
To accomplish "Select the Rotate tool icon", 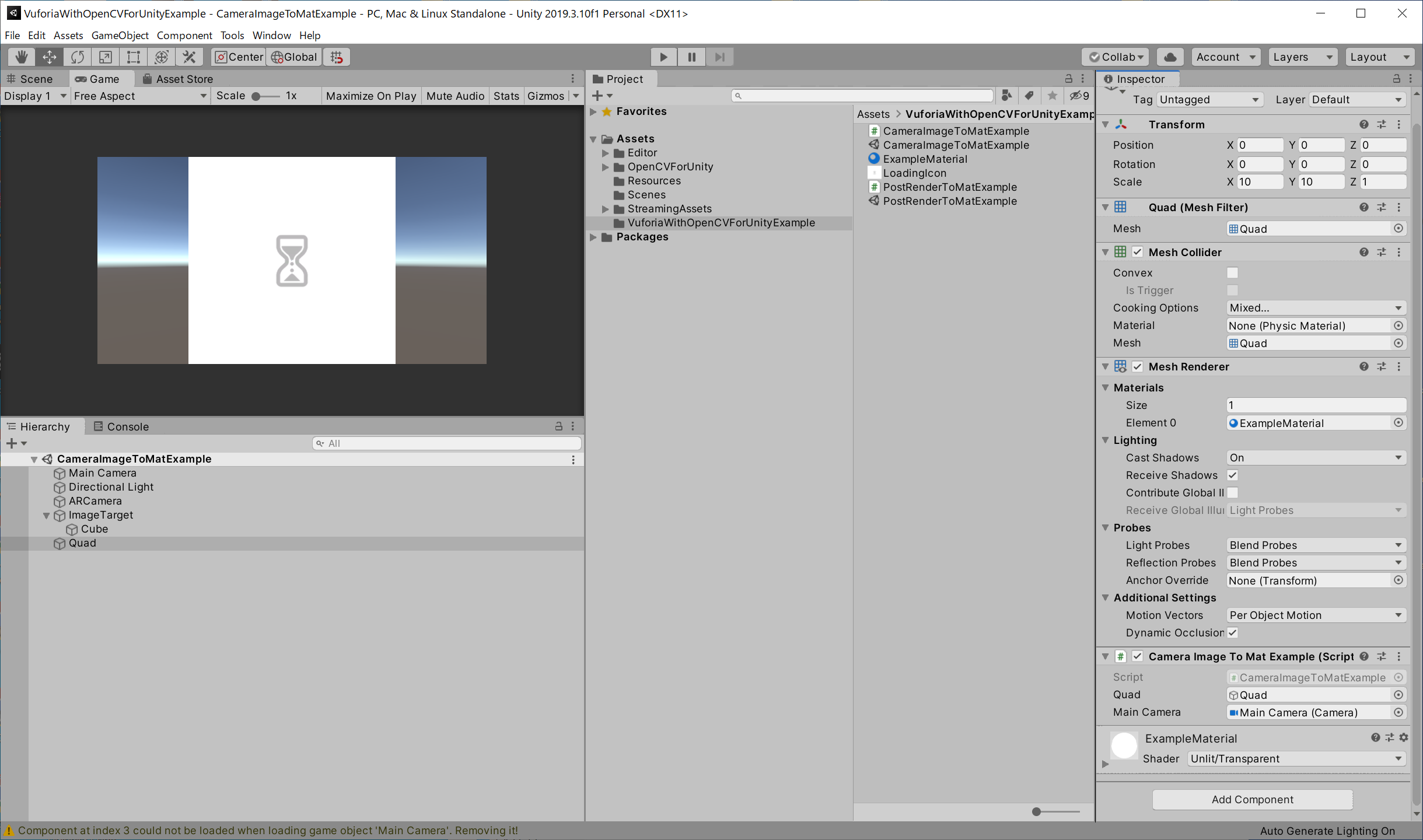I will 78,57.
